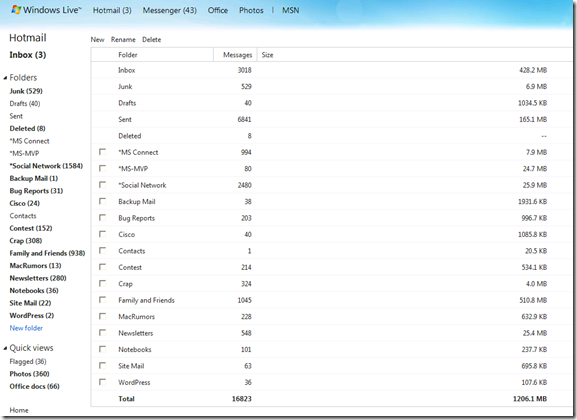Open WordPress (2) in sidebar
The image size is (577, 420).
(32, 315)
